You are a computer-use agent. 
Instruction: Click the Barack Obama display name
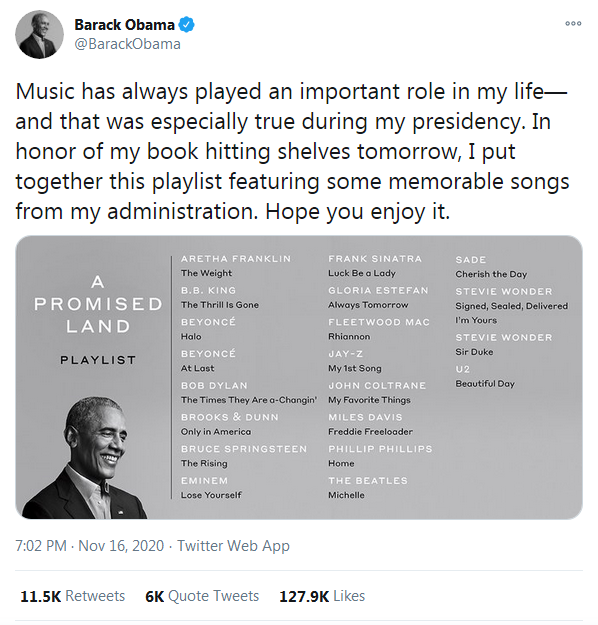(x=124, y=25)
